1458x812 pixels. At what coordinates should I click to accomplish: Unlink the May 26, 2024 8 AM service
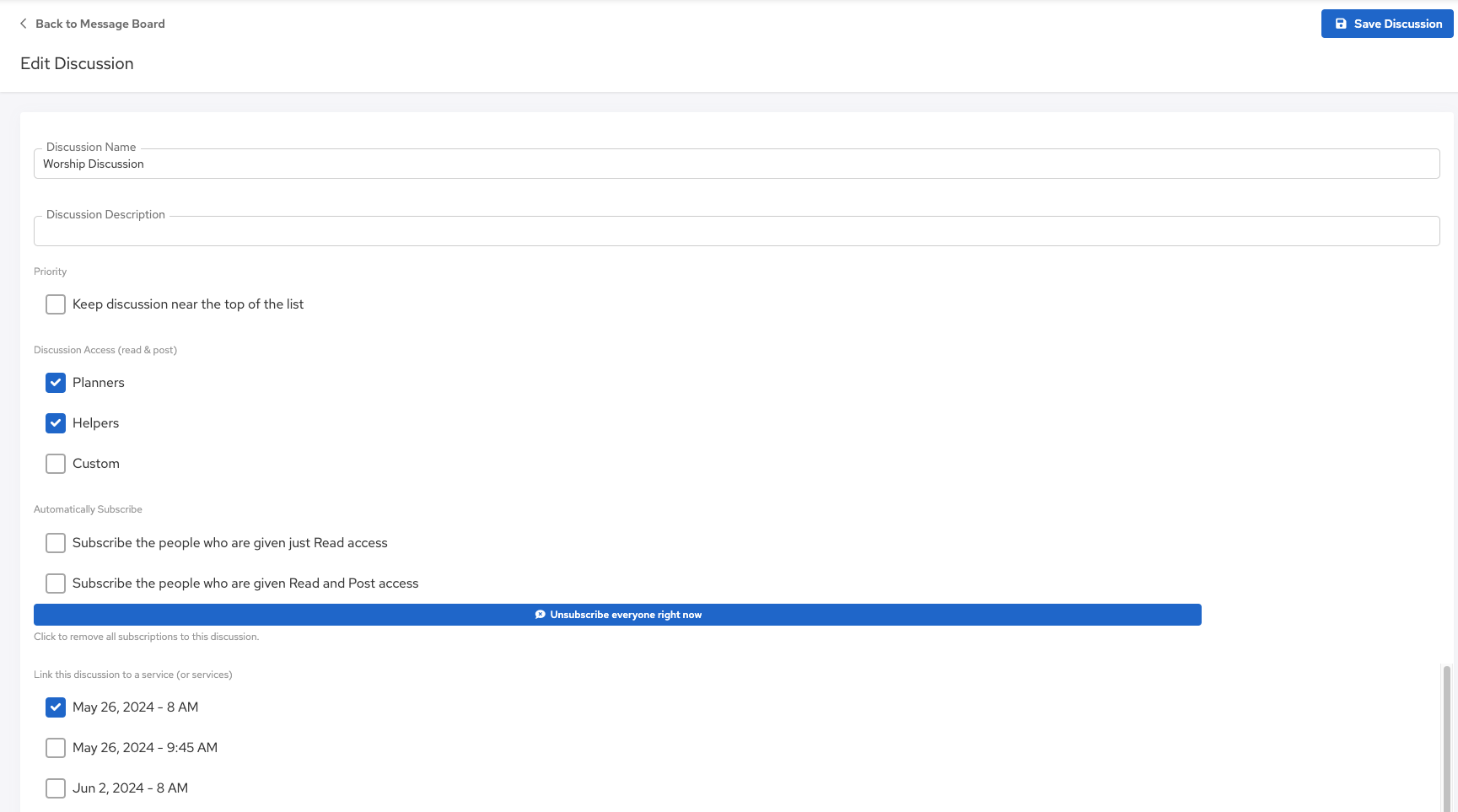56,707
